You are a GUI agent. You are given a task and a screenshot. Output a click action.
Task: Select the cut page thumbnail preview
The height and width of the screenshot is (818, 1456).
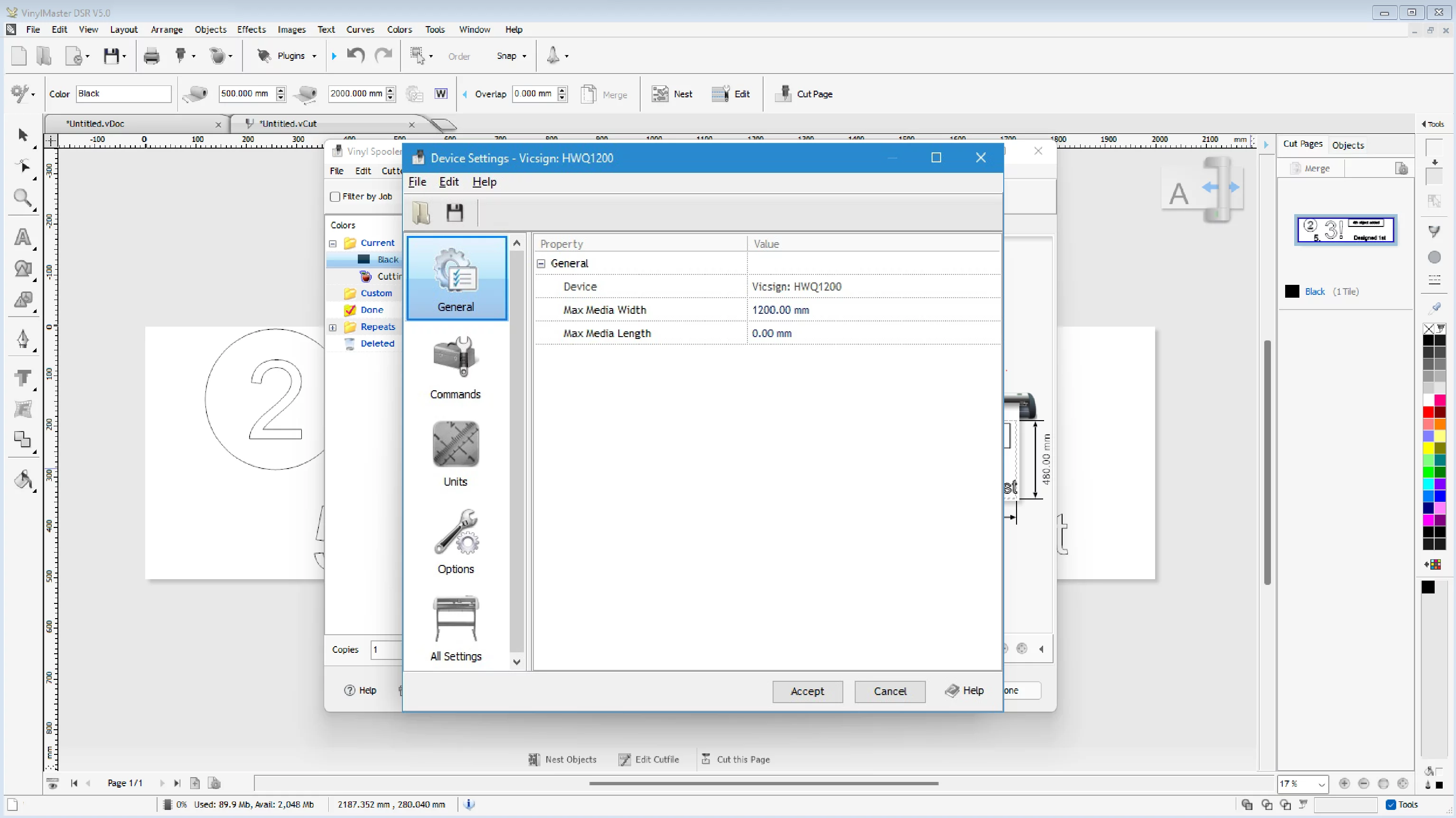1345,230
